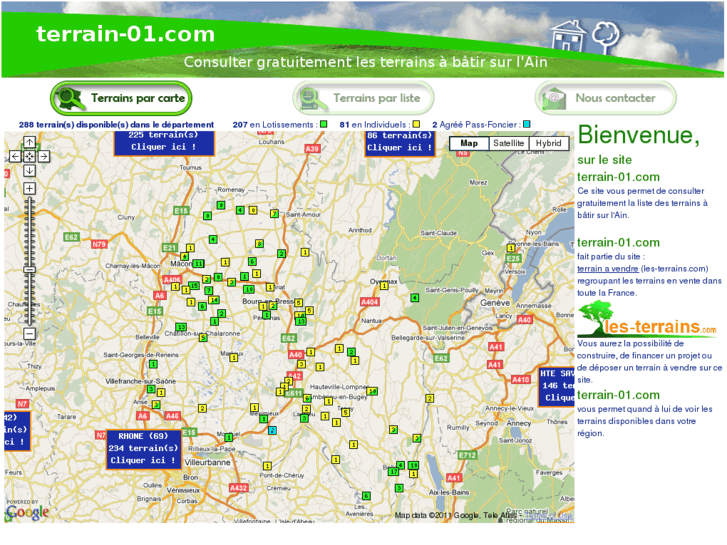
Task: Click the 225 terrain(s) Cliquer ici box
Action: [164, 143]
